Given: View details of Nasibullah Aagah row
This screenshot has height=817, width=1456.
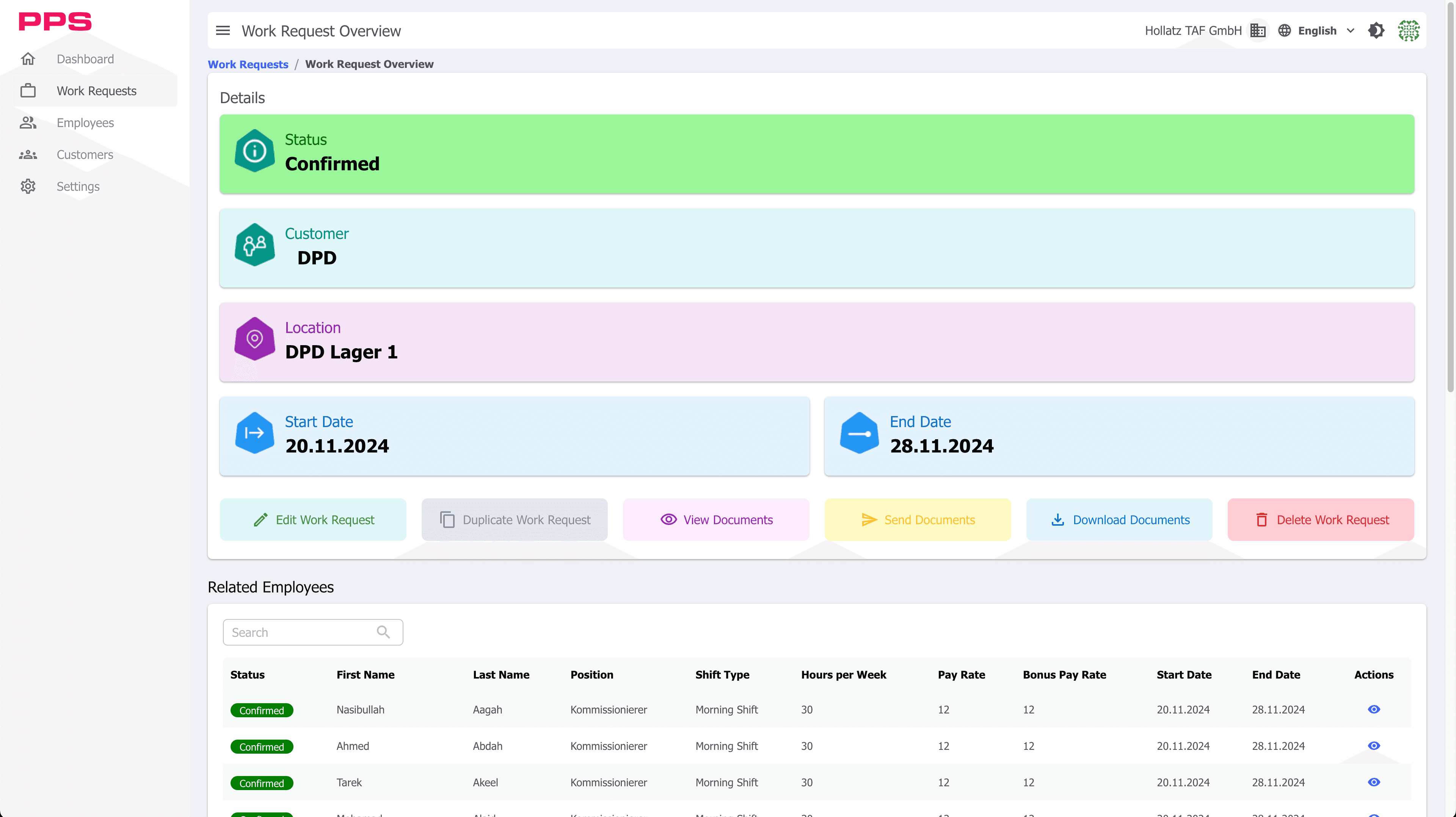Looking at the screenshot, I should pyautogui.click(x=1373, y=710).
